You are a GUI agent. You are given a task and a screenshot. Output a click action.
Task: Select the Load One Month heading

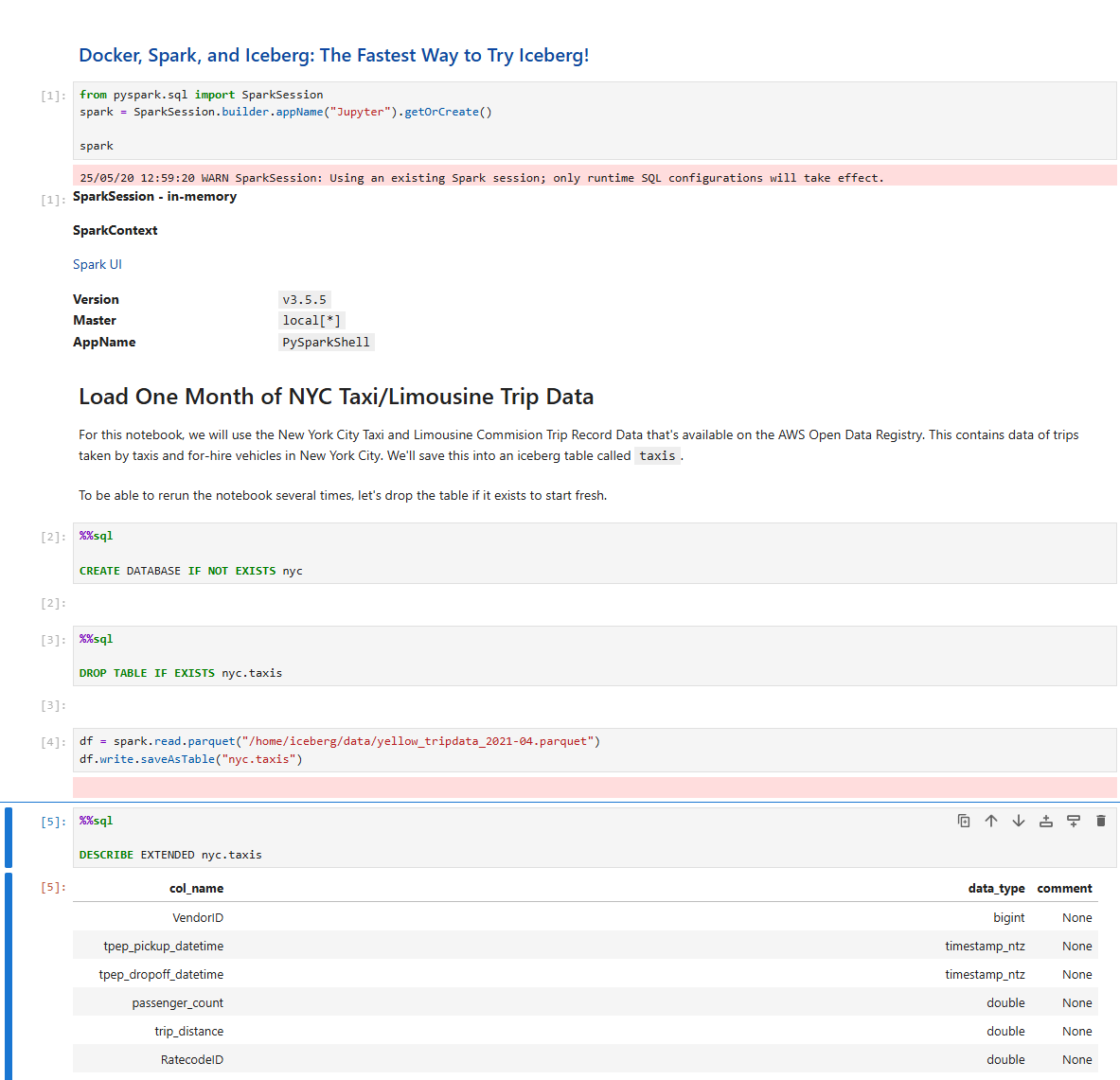click(336, 397)
